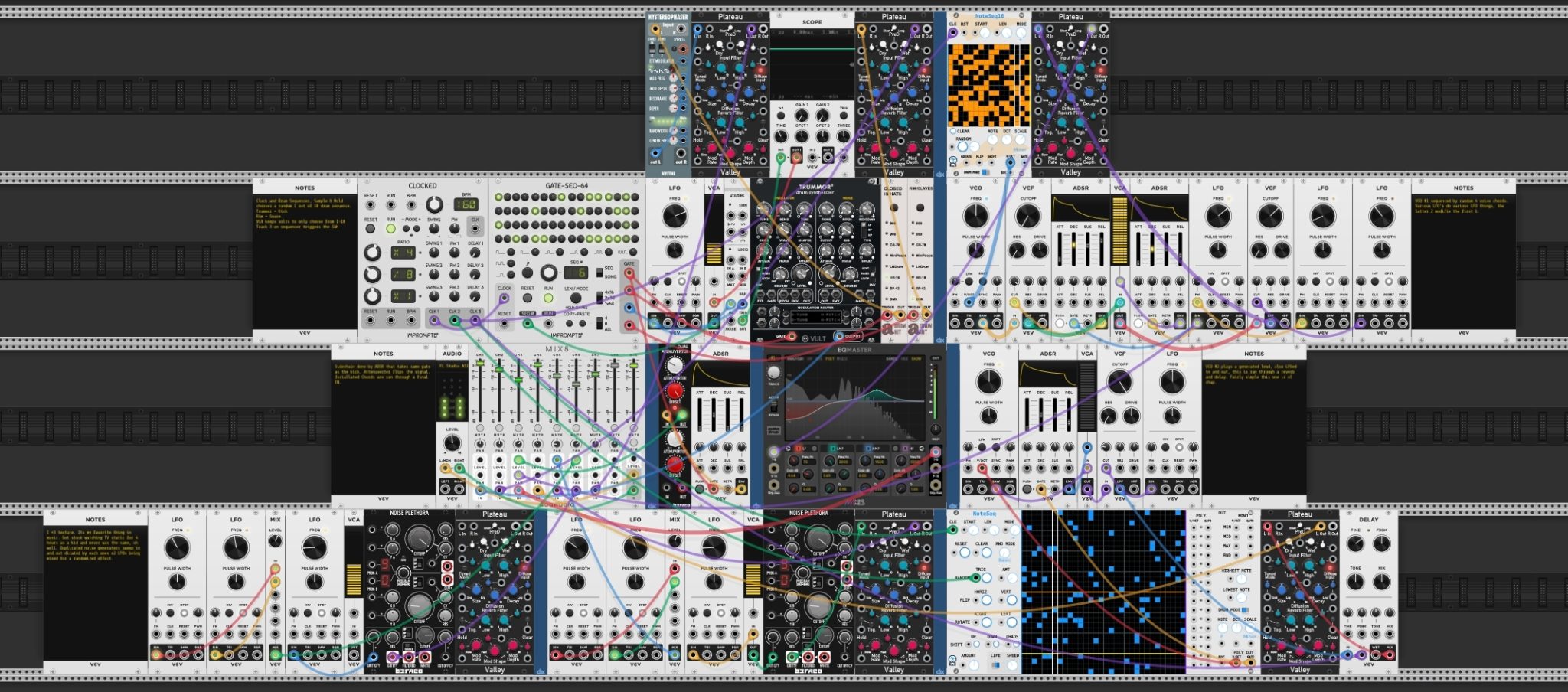Click the NoteSeq RANDOM TRIG button
The image size is (1568, 692).
986,578
